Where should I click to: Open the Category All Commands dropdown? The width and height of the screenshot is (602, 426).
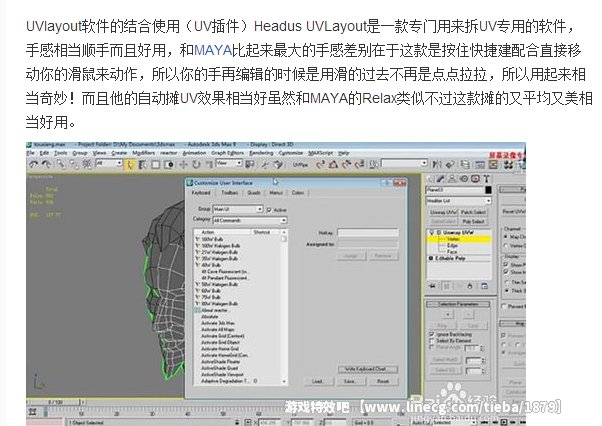pos(250,220)
